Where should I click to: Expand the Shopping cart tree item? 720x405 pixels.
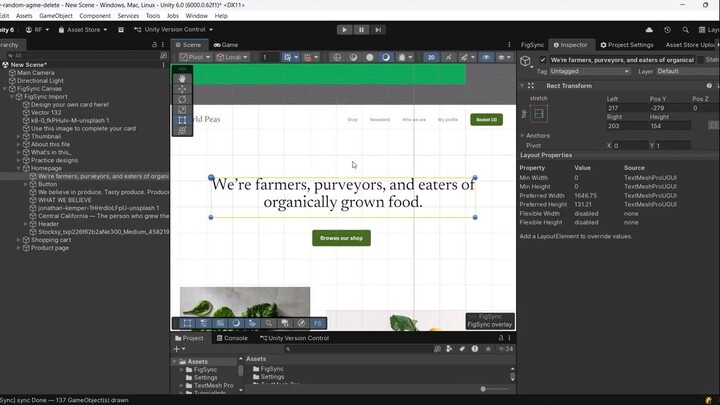pyautogui.click(x=18, y=240)
